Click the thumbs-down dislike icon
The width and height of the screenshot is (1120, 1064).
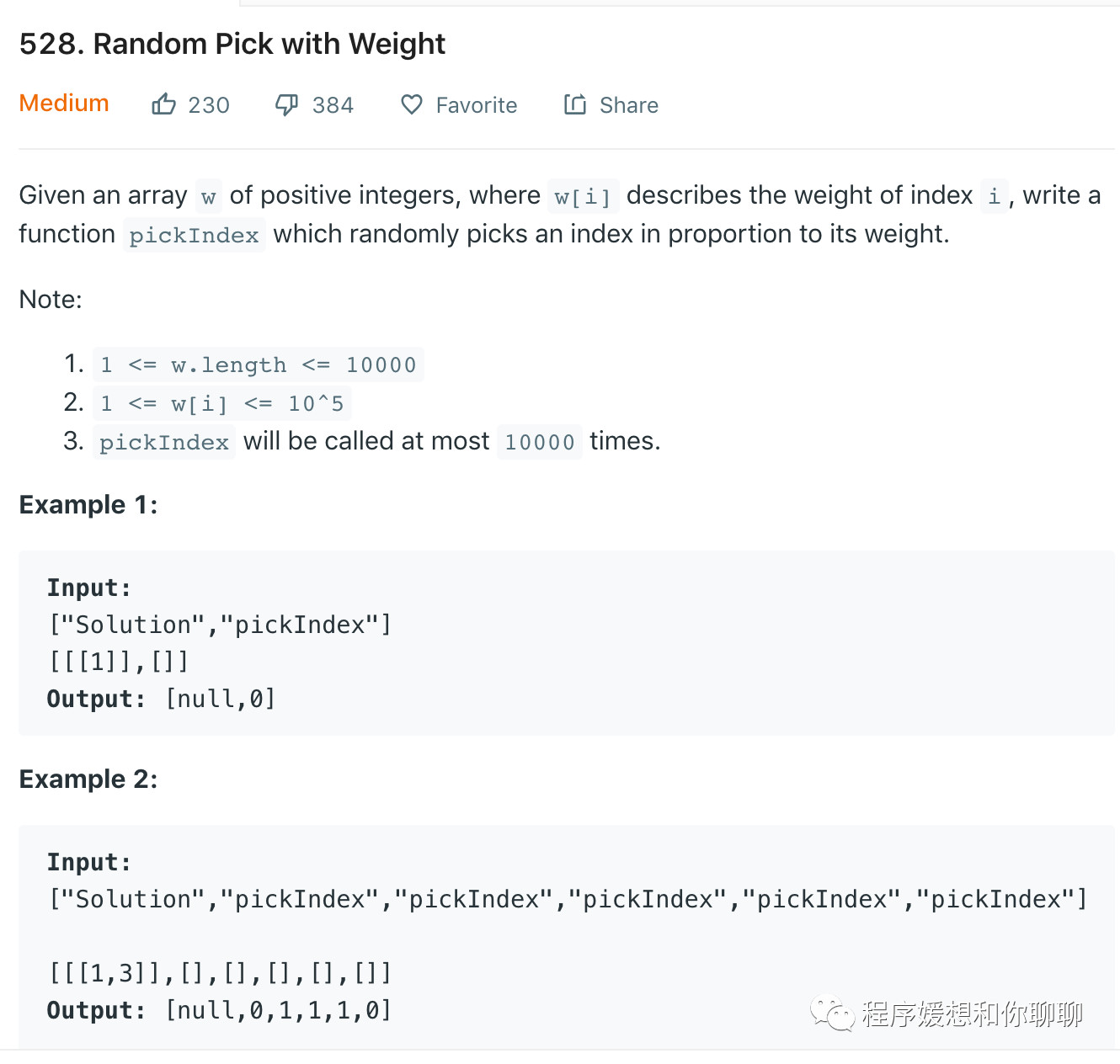(x=287, y=104)
